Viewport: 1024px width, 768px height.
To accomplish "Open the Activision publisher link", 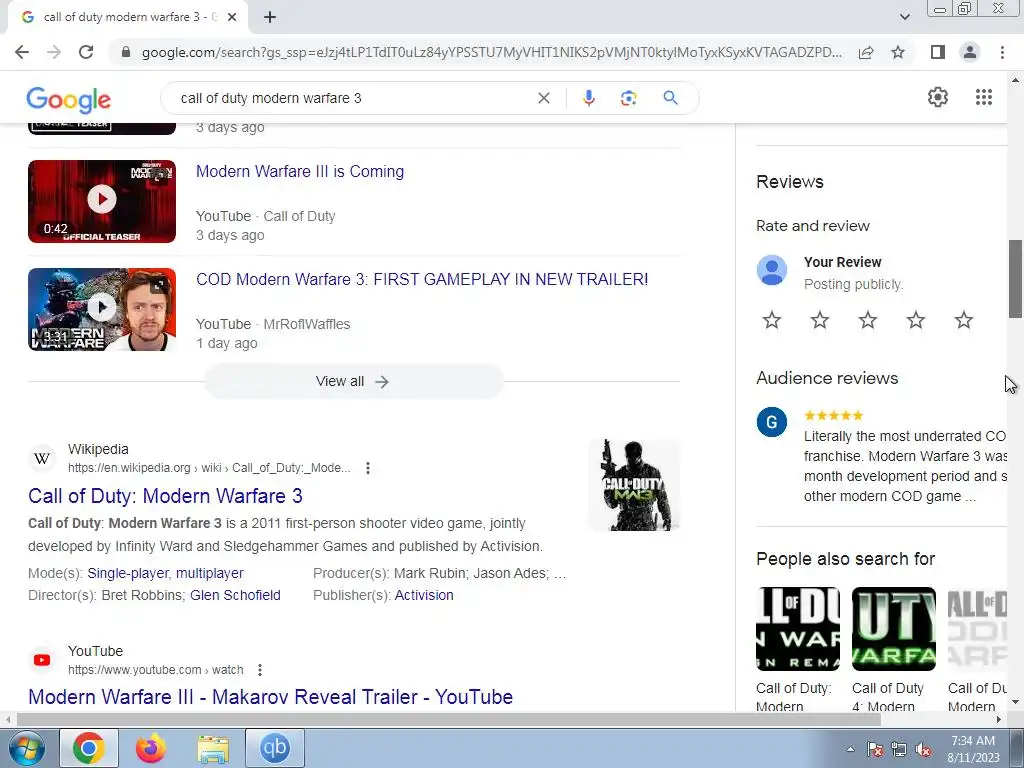I will click(x=424, y=596).
